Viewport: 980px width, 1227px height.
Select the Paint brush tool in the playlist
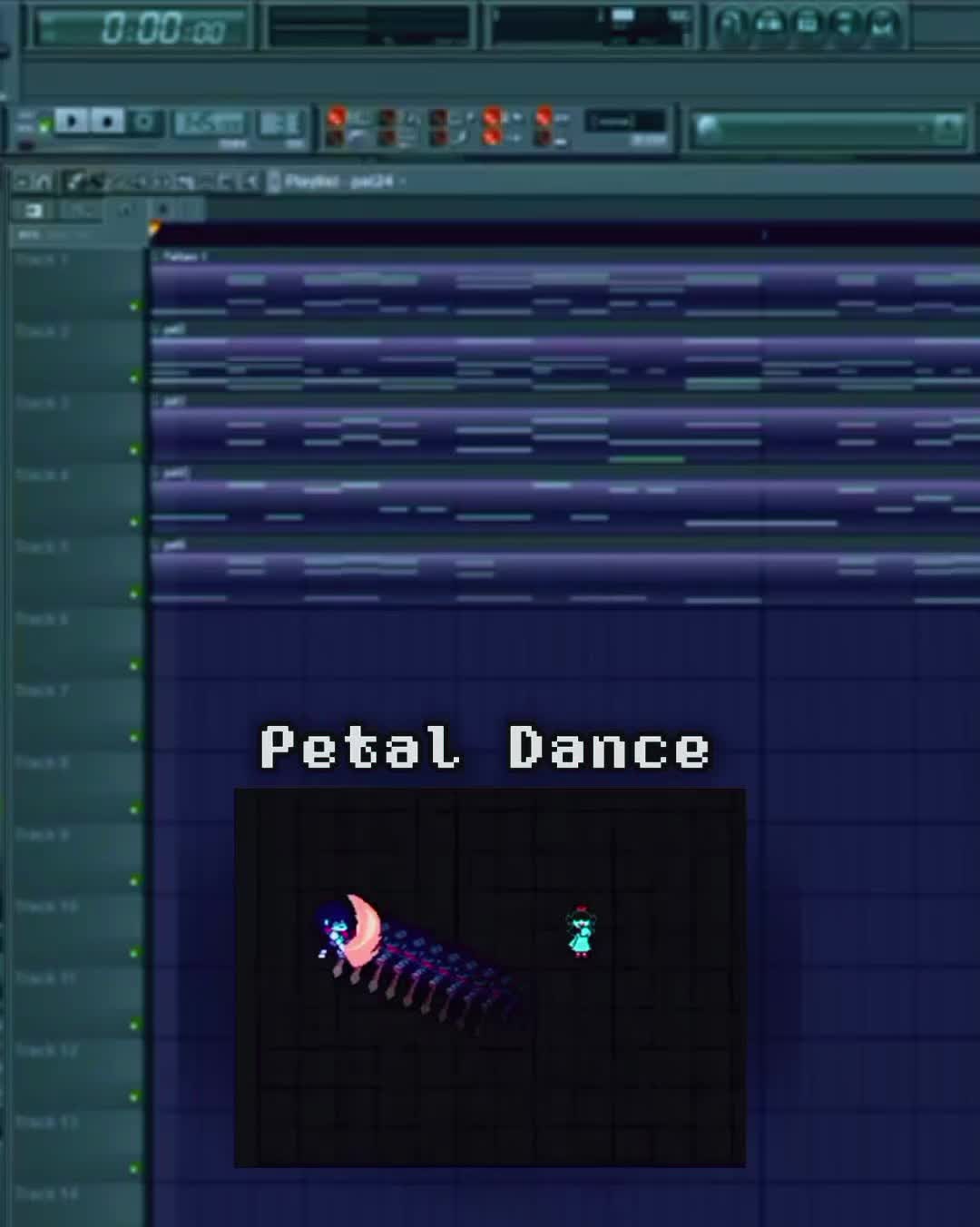click(95, 182)
